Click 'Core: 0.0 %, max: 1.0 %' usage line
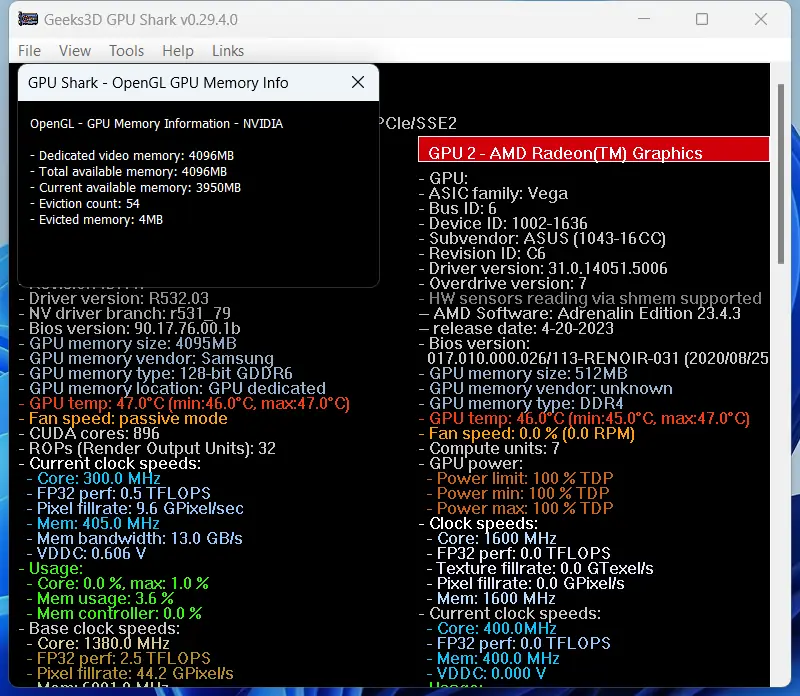The image size is (800, 696). click(118, 584)
